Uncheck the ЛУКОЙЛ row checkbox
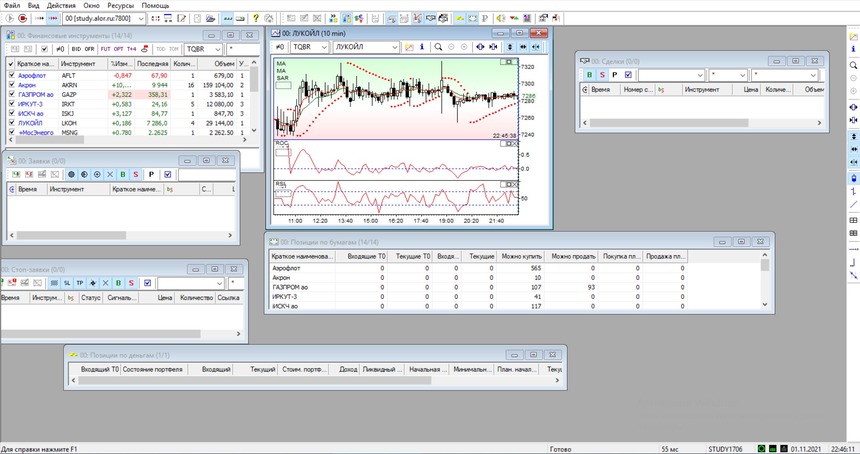 (12, 123)
